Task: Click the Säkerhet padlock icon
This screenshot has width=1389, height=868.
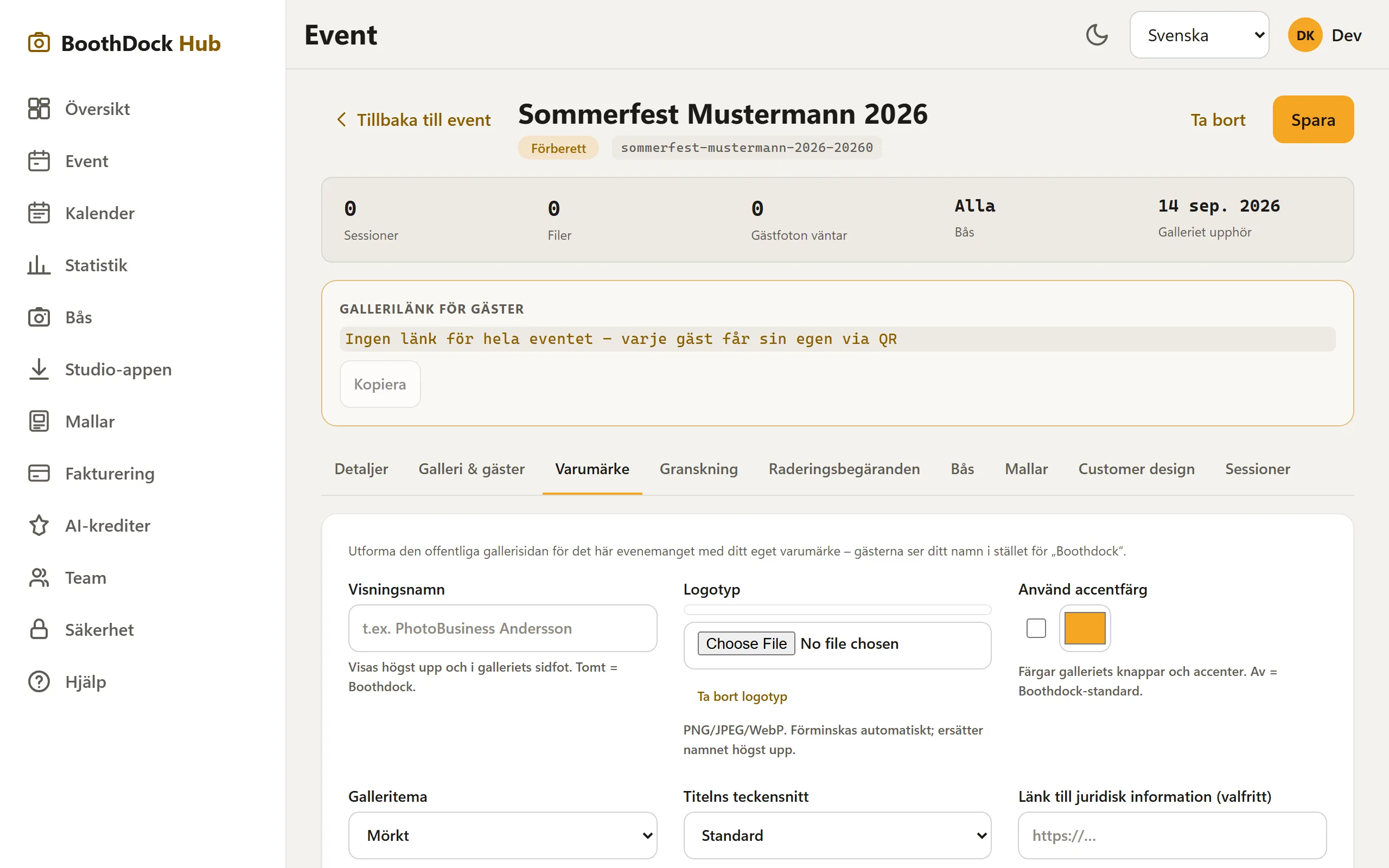Action: click(39, 629)
